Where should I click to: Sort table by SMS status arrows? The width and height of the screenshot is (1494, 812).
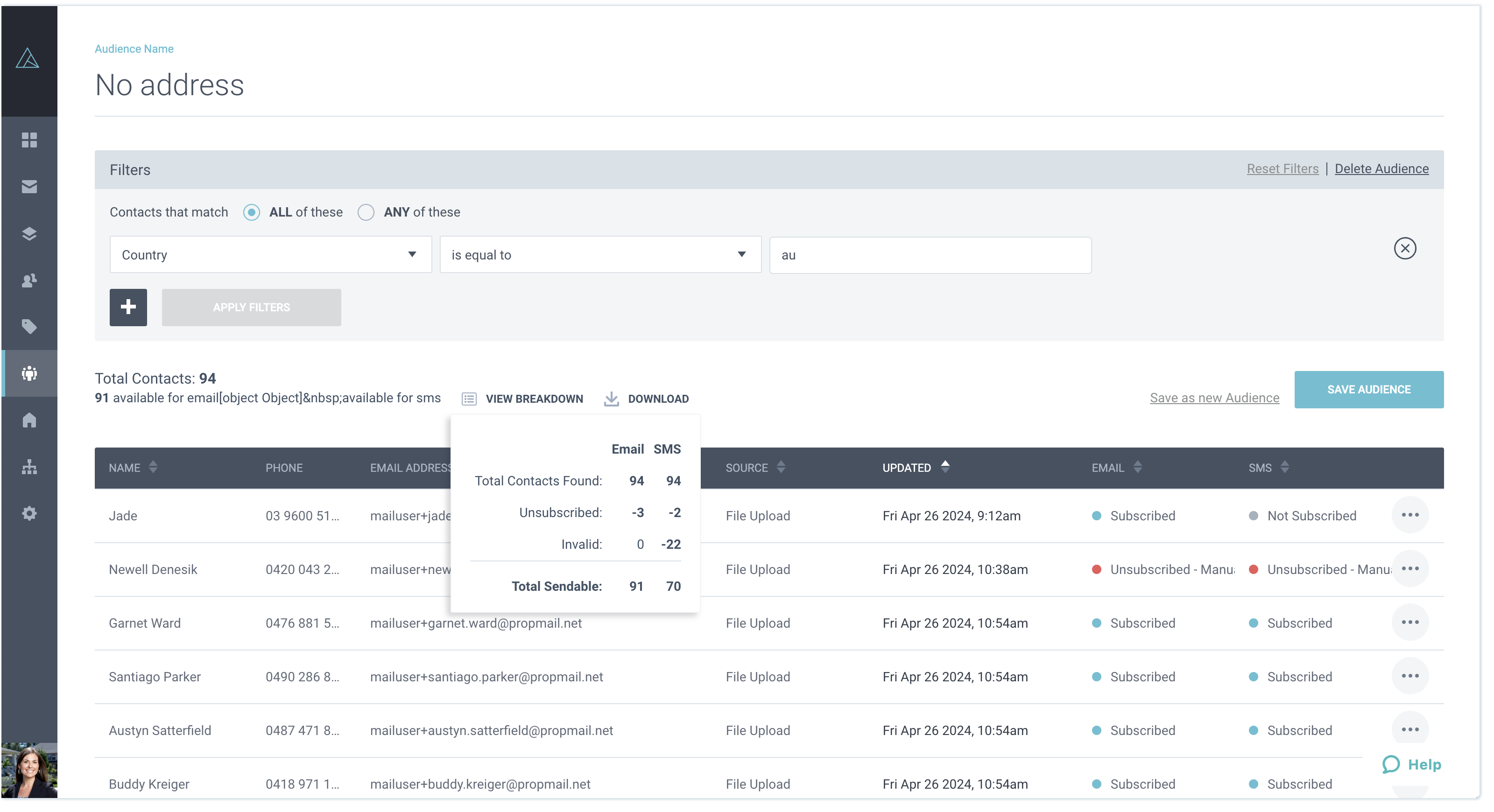1285,467
